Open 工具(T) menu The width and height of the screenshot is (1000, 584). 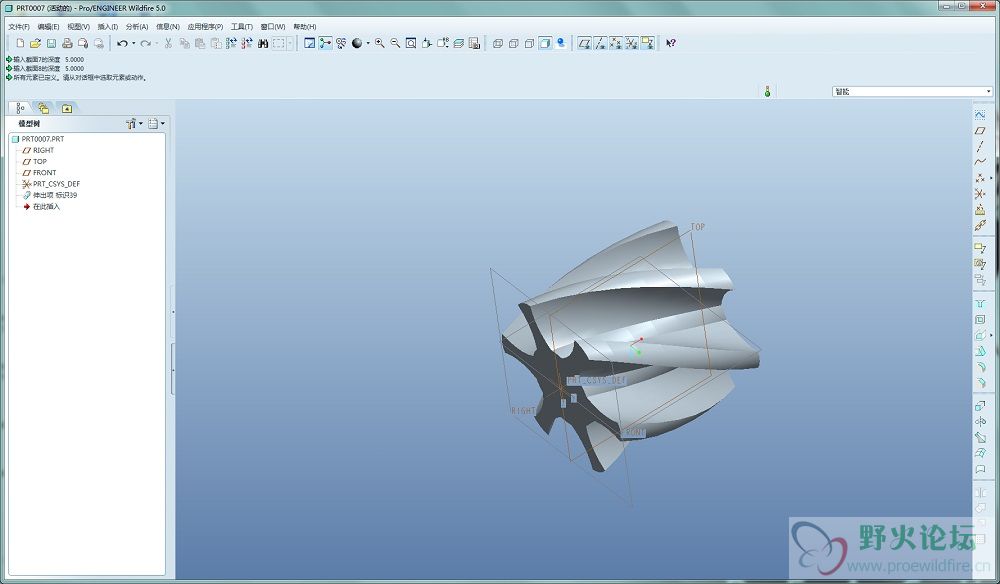[x=242, y=27]
